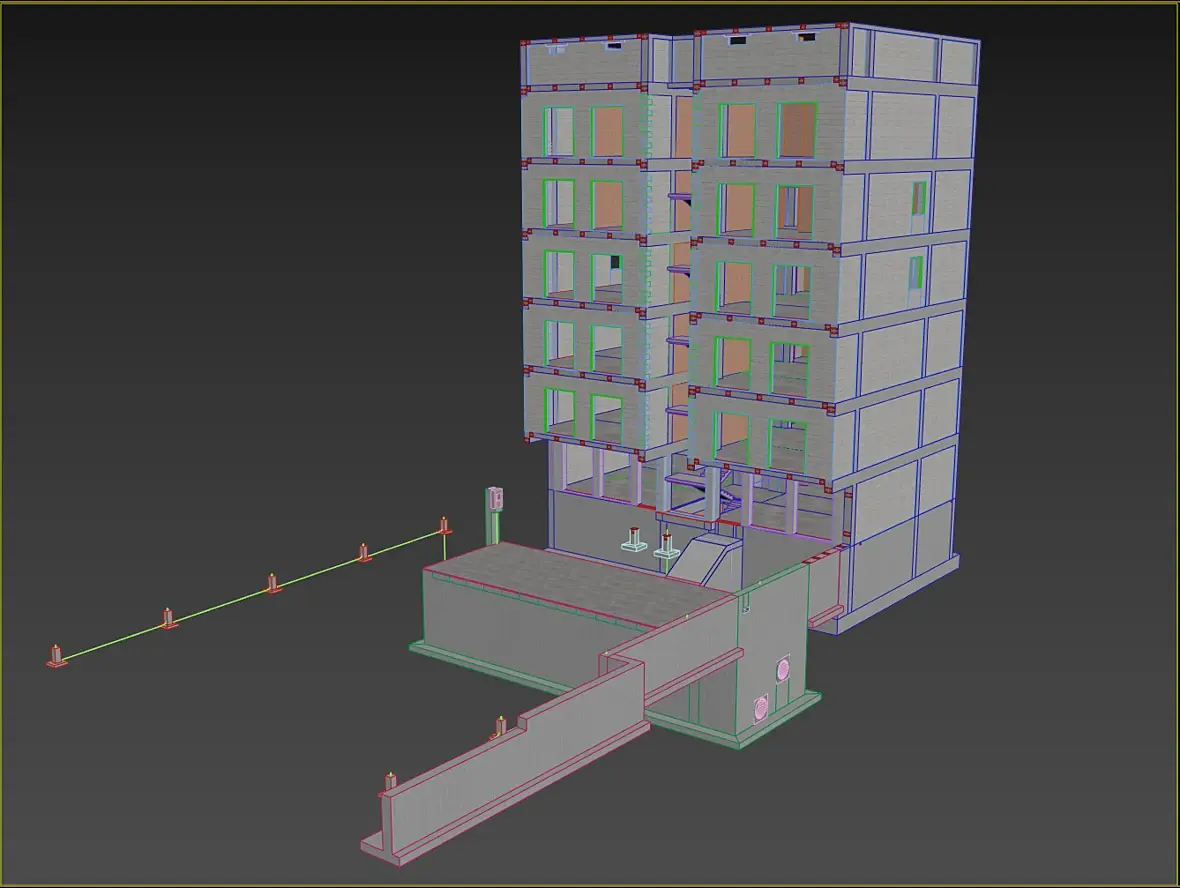Click the upper small window on side facade
The width and height of the screenshot is (1180, 888).
pos(919,199)
